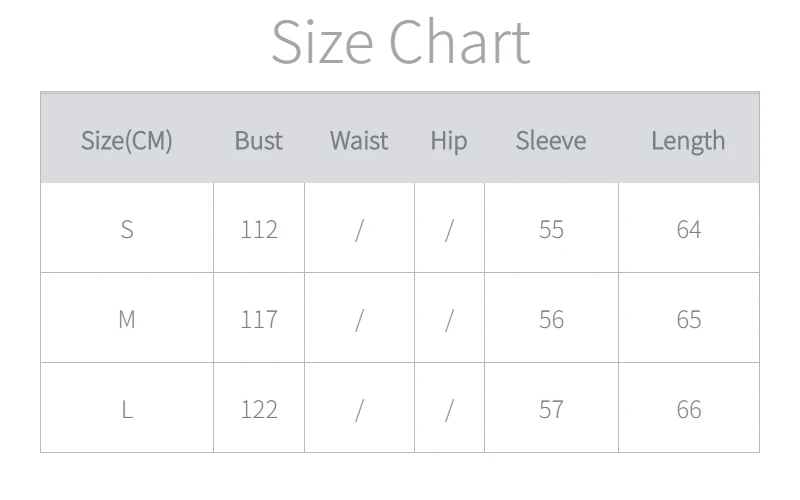The image size is (800, 500).
Task: Select the length value 64
Action: click(689, 229)
